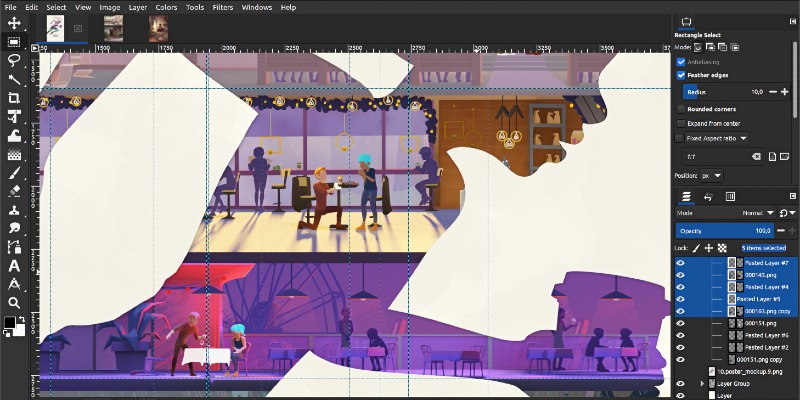Select the Free Select lasso tool
800x400 pixels.
14,60
